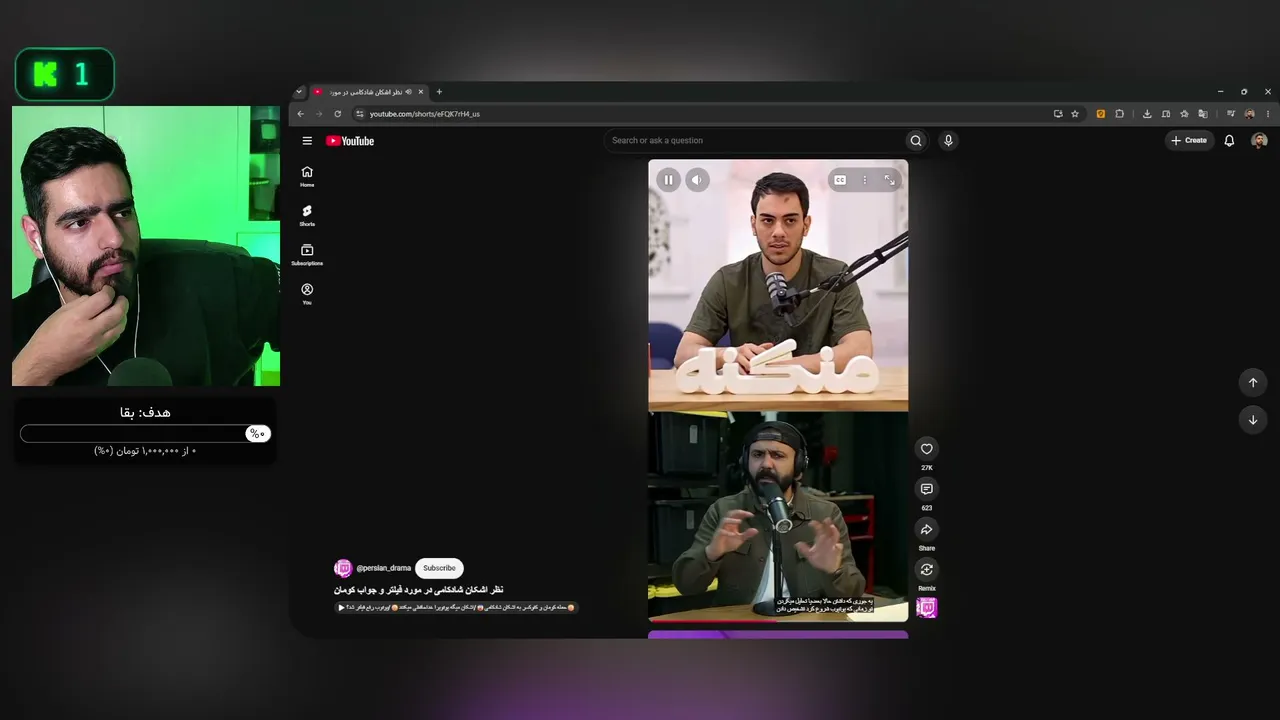Screen dimensions: 1280x720
Task: Focus the YouTube search box
Action: click(x=755, y=141)
